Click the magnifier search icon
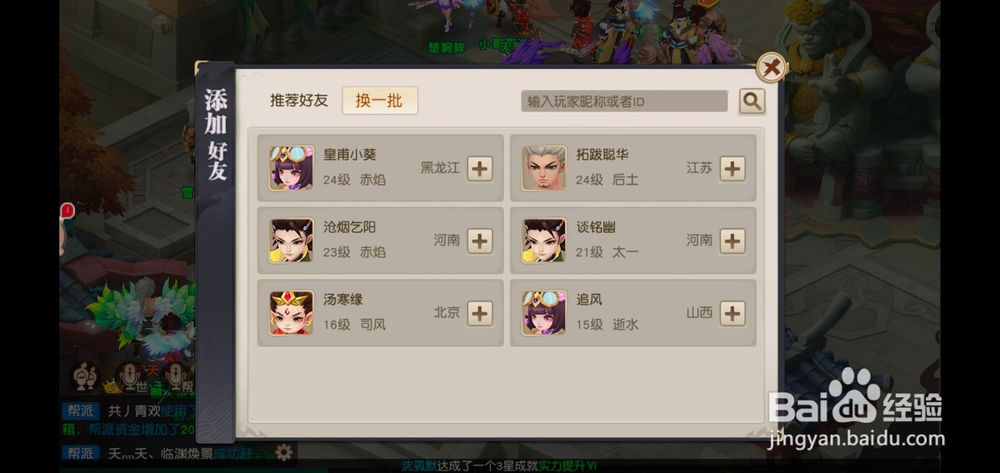1000x473 pixels. [752, 101]
